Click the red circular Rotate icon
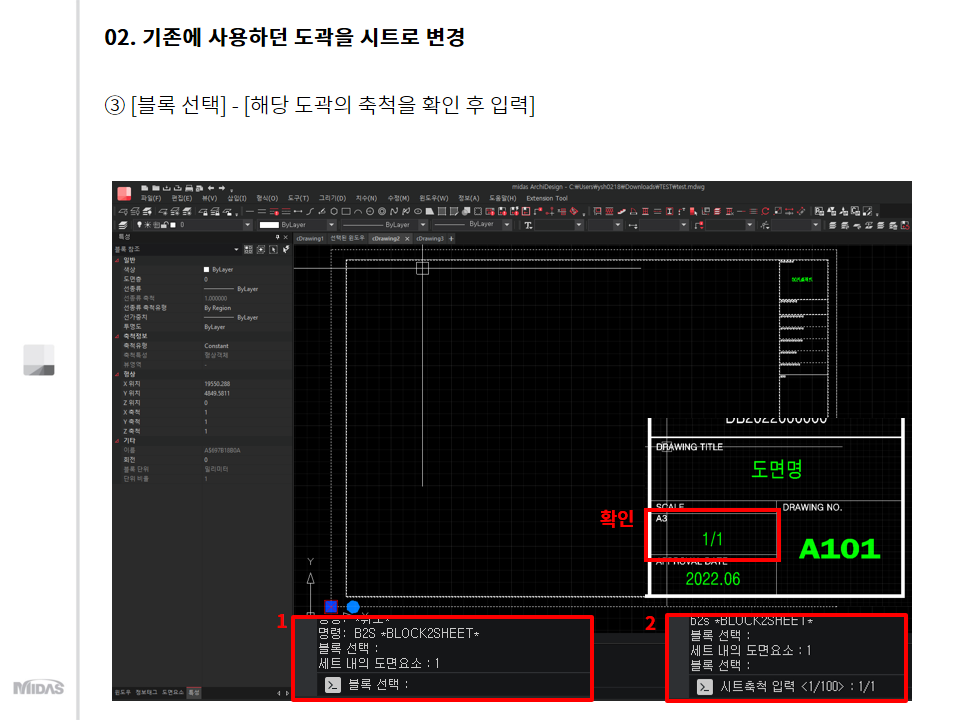The width and height of the screenshot is (960, 720). [x=765, y=211]
